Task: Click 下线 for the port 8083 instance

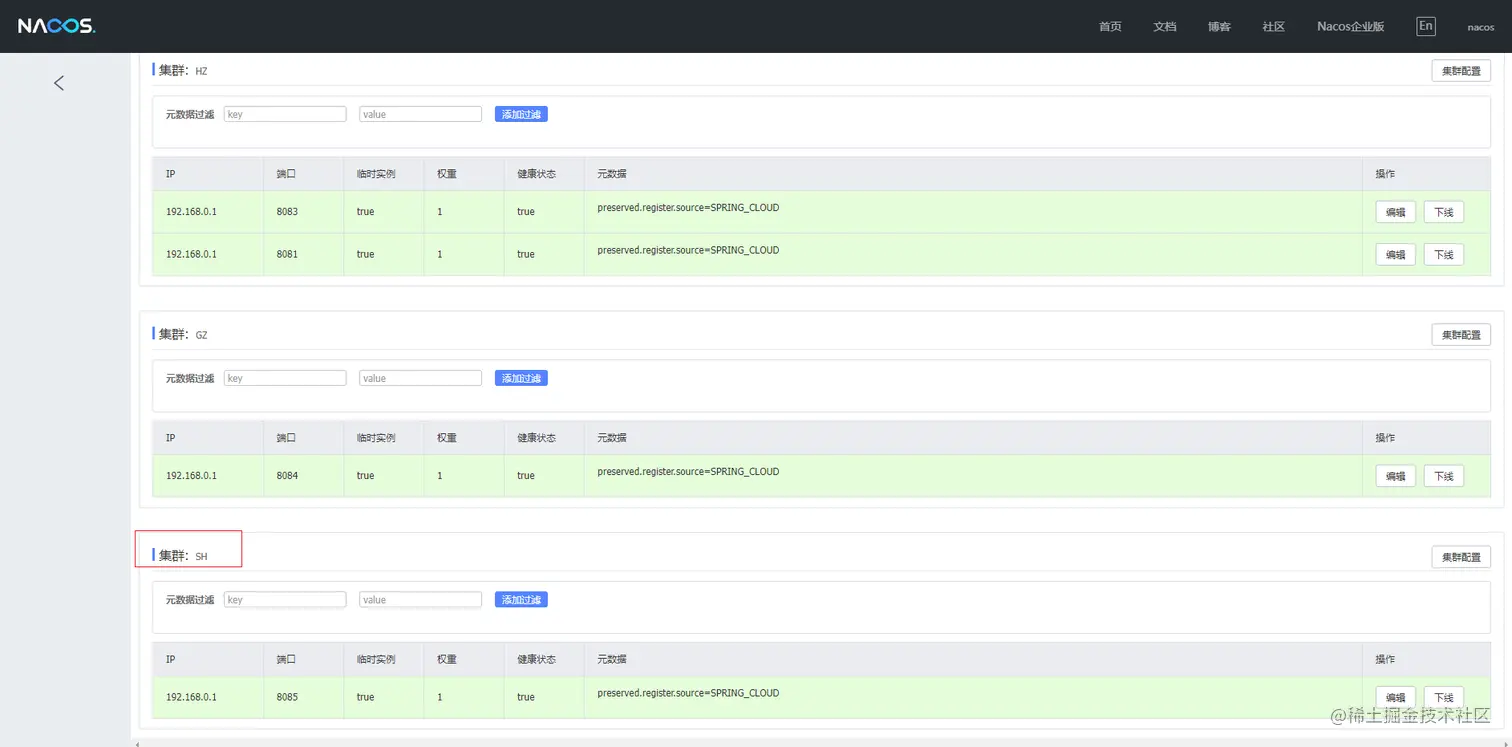Action: pyautogui.click(x=1444, y=212)
